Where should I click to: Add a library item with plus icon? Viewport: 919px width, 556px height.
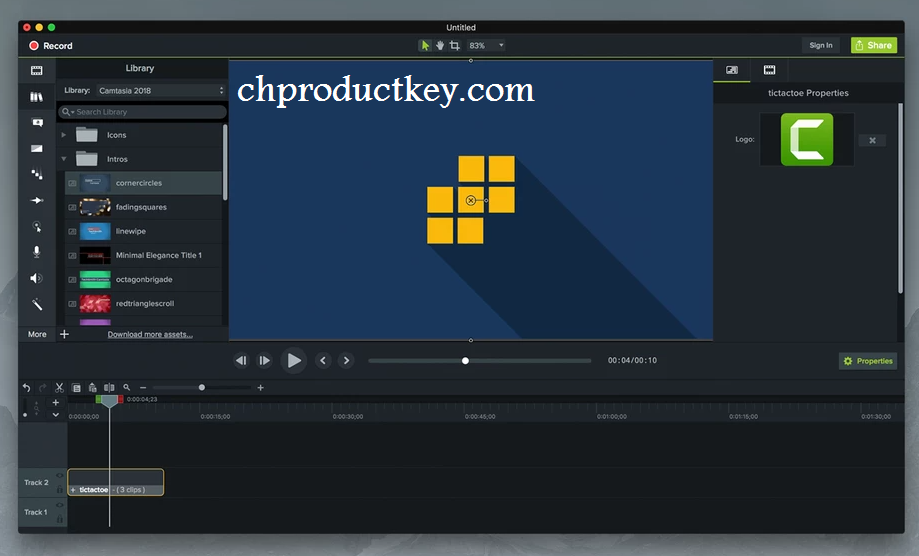64,334
